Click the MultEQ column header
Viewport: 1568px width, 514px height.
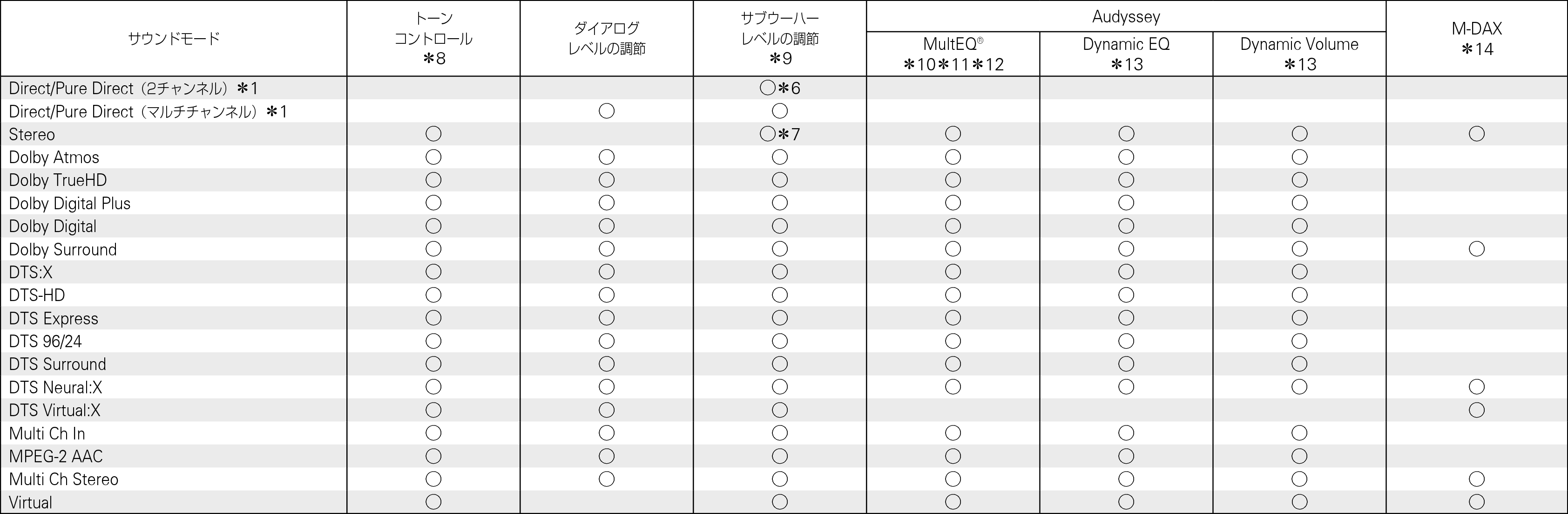953,54
